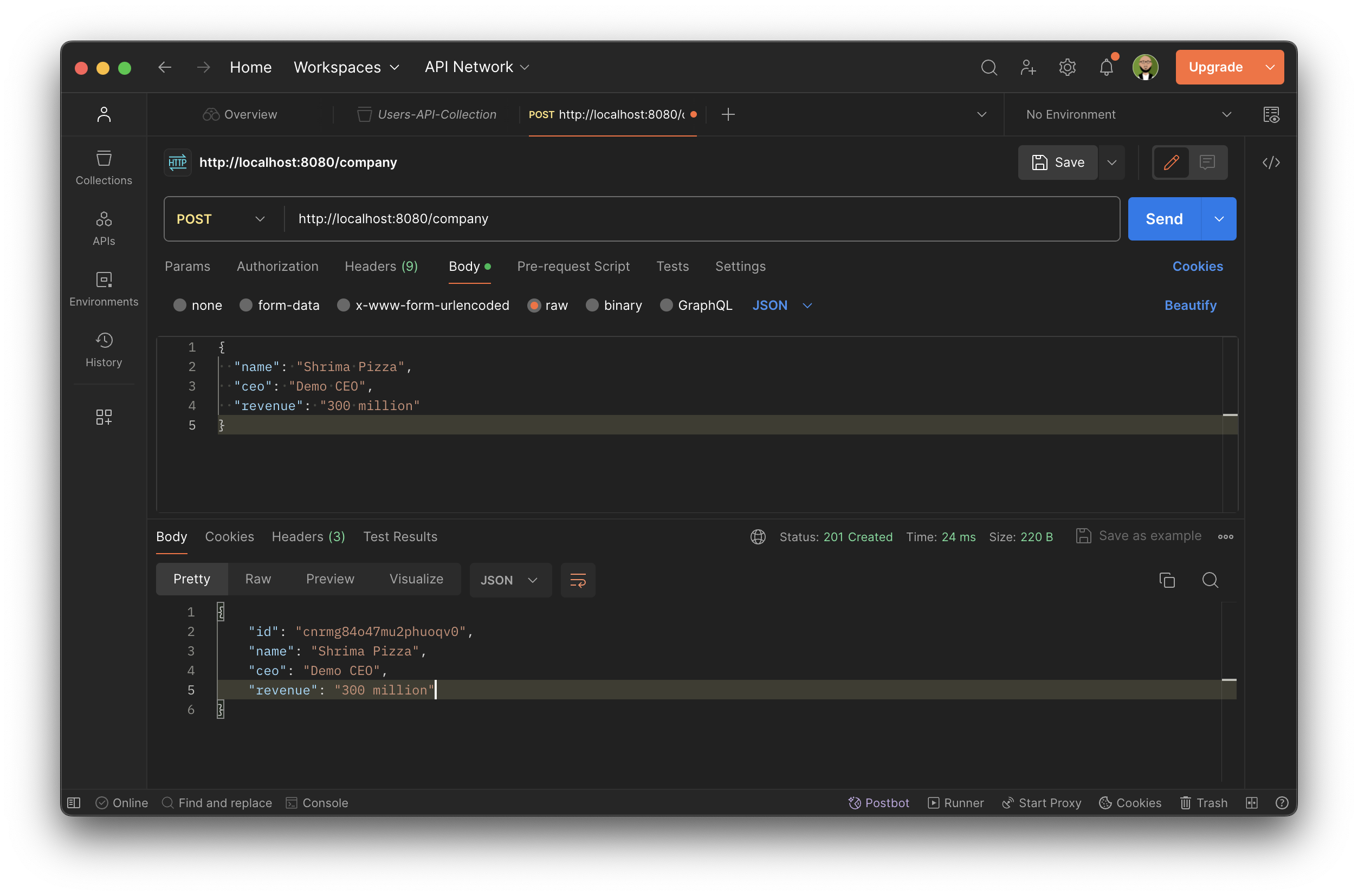Open the Headers tab of the request
The image size is (1358, 896).
(x=380, y=267)
